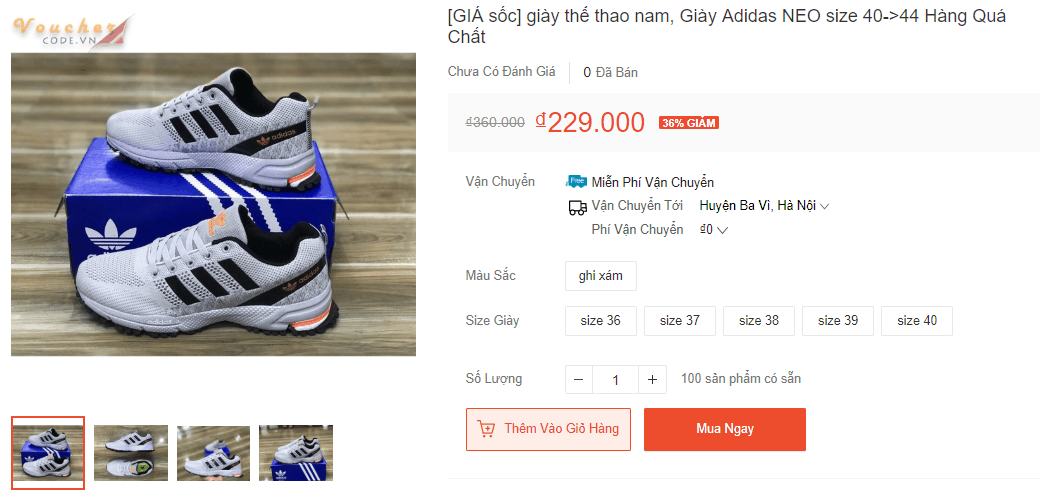Image resolution: width=1040 pixels, height=492 pixels.
Task: Choose size 38 option
Action: [x=758, y=321]
